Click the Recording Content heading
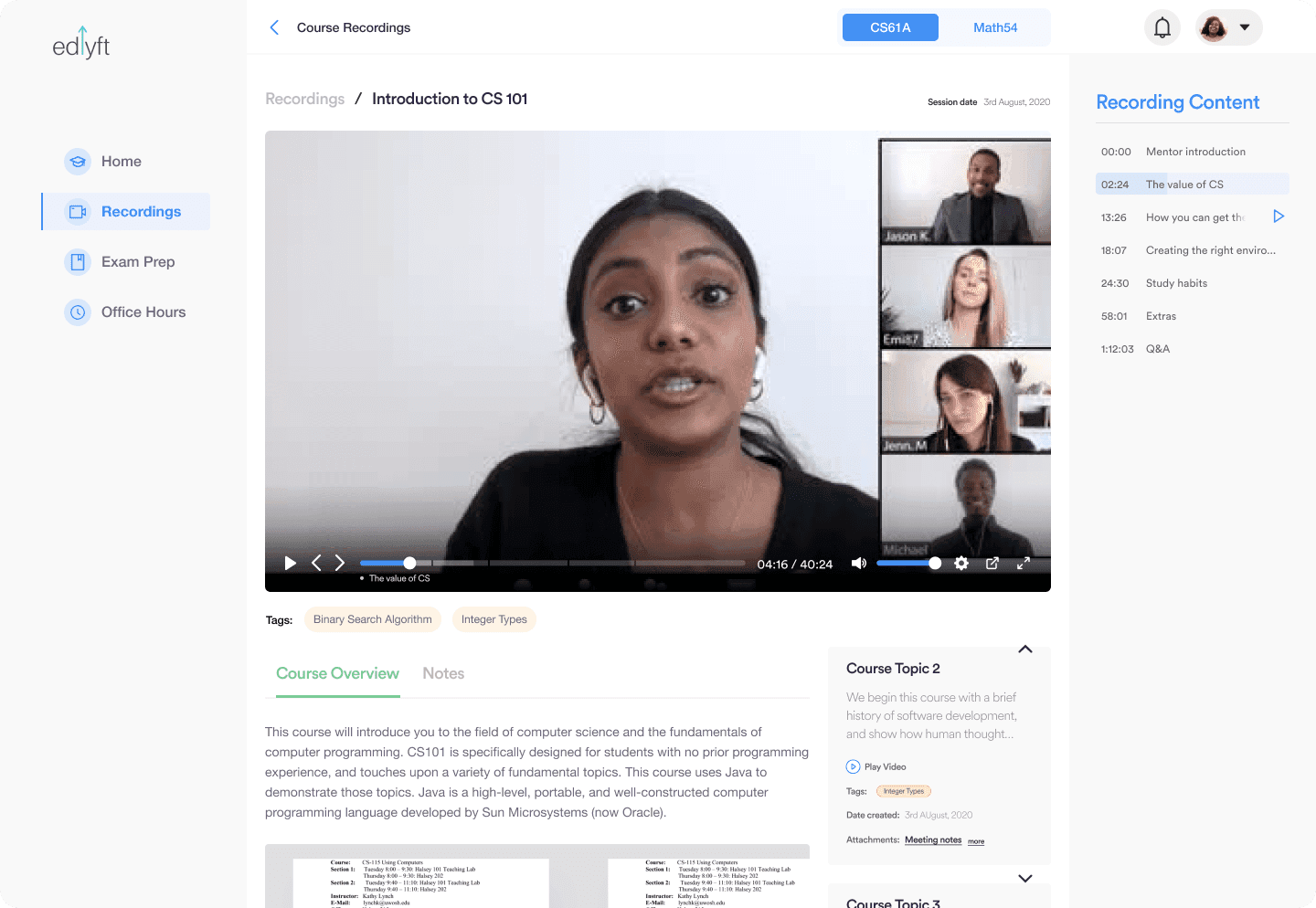Screen dimensions: 1316x908 tap(1177, 102)
